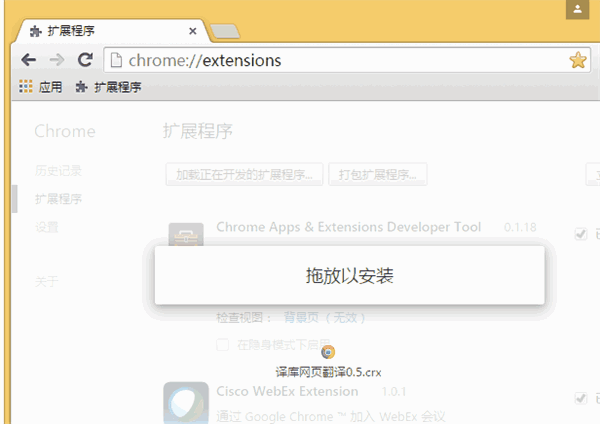Screen dimensions: 600x424
Task: Go back with the back arrow
Action: click(29, 60)
